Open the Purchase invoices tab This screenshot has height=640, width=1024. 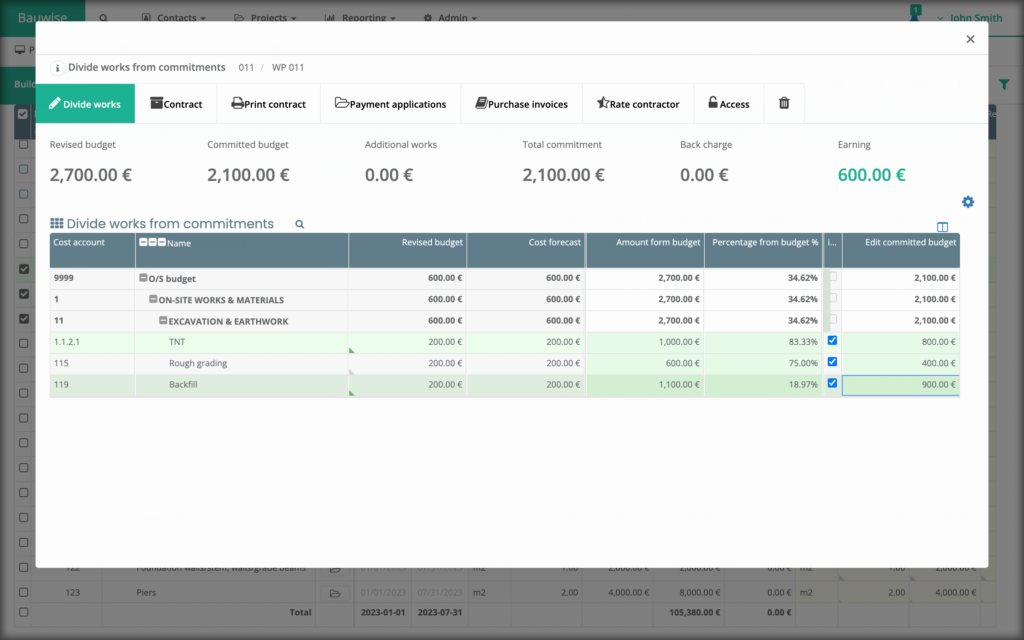pyautogui.click(x=521, y=103)
